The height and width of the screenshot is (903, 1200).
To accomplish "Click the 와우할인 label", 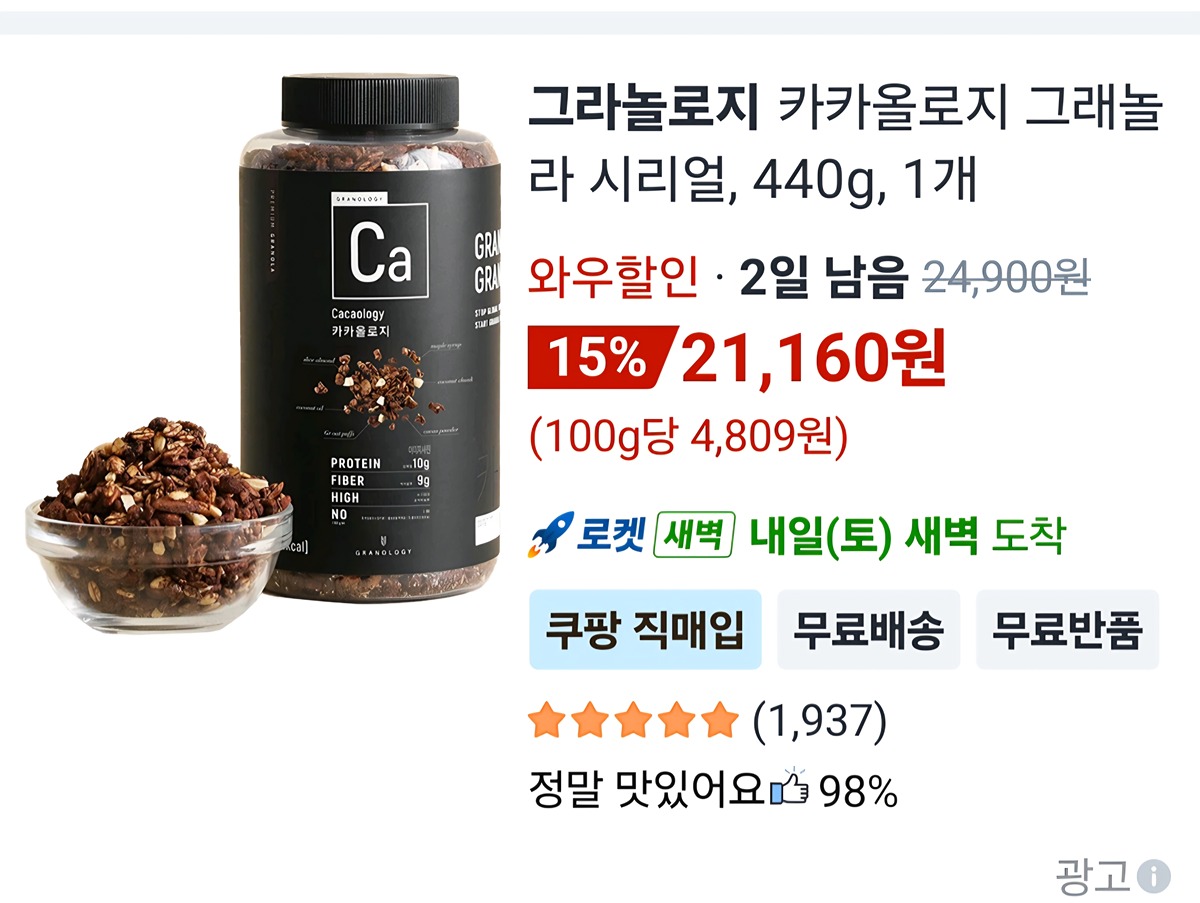I will (x=613, y=277).
